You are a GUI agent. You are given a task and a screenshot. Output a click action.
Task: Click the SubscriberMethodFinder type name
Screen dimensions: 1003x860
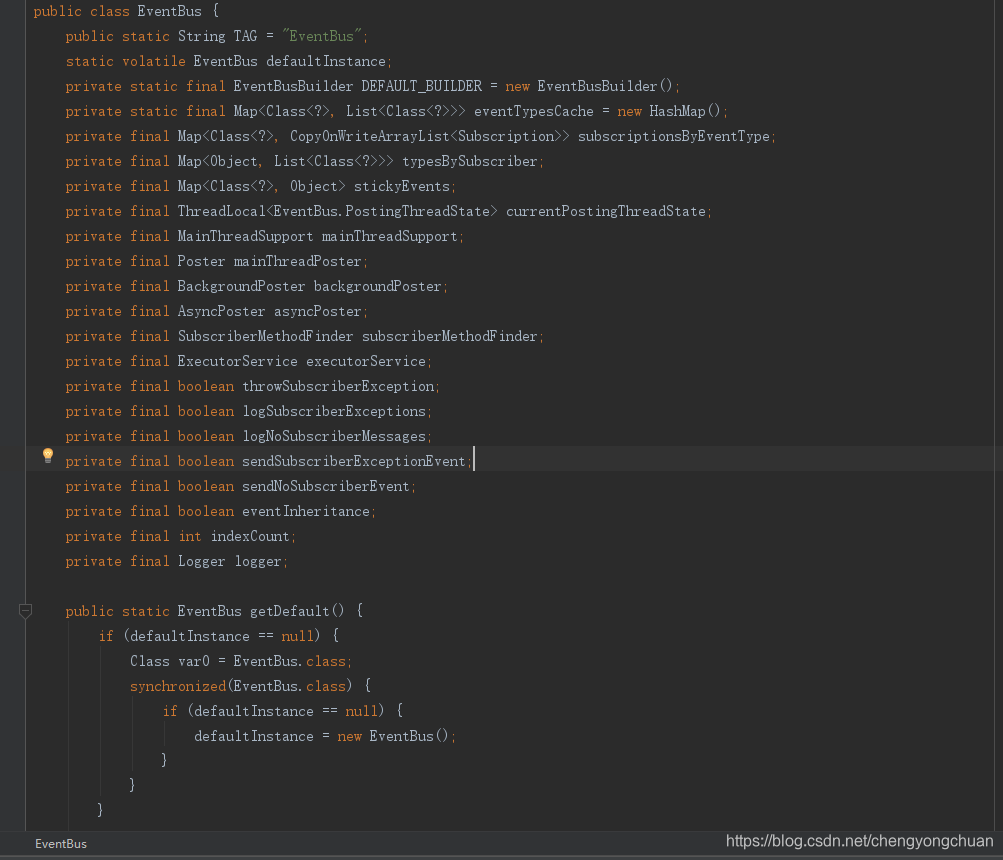(265, 335)
